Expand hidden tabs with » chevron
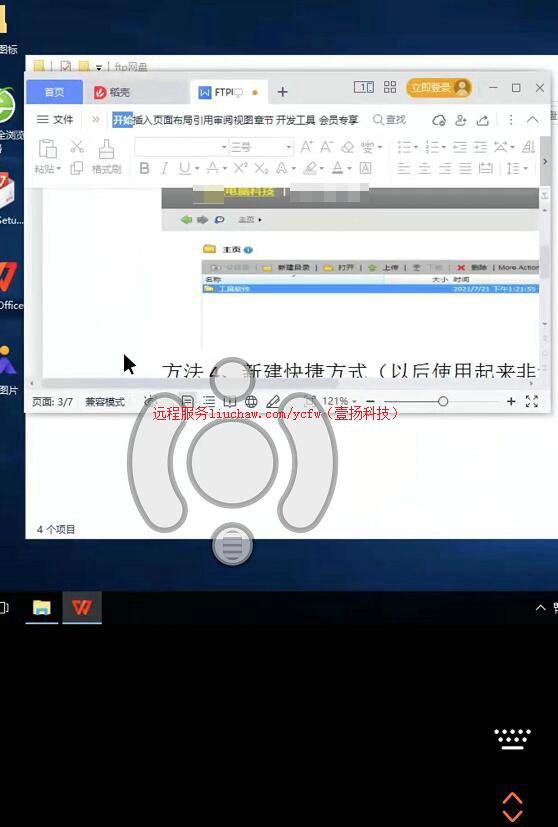The height and width of the screenshot is (827, 558). coord(95,120)
